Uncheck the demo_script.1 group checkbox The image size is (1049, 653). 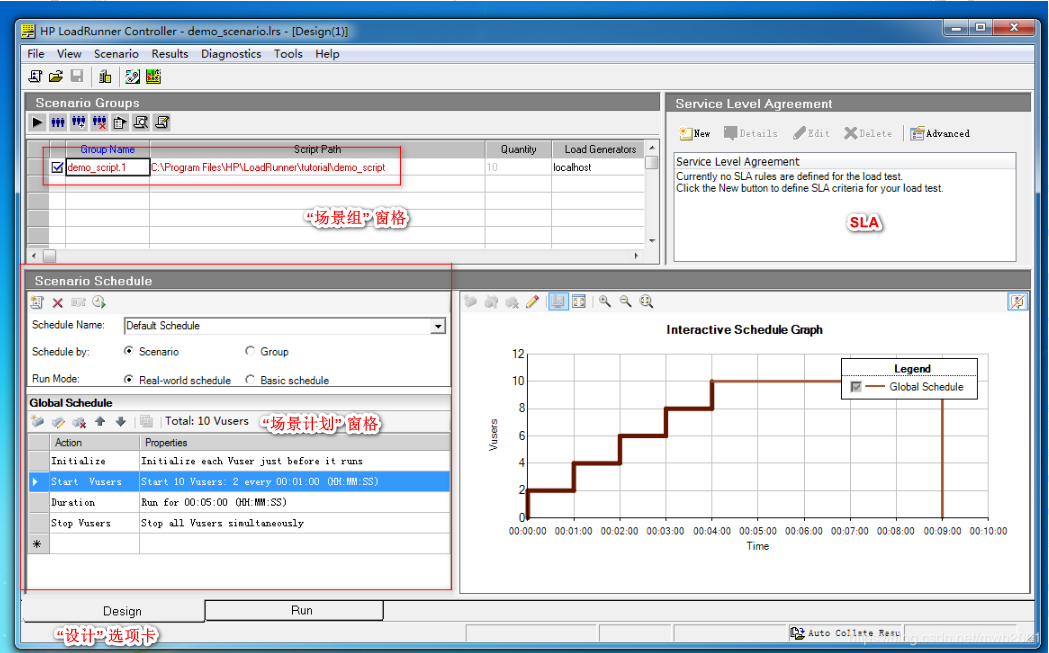click(58, 167)
